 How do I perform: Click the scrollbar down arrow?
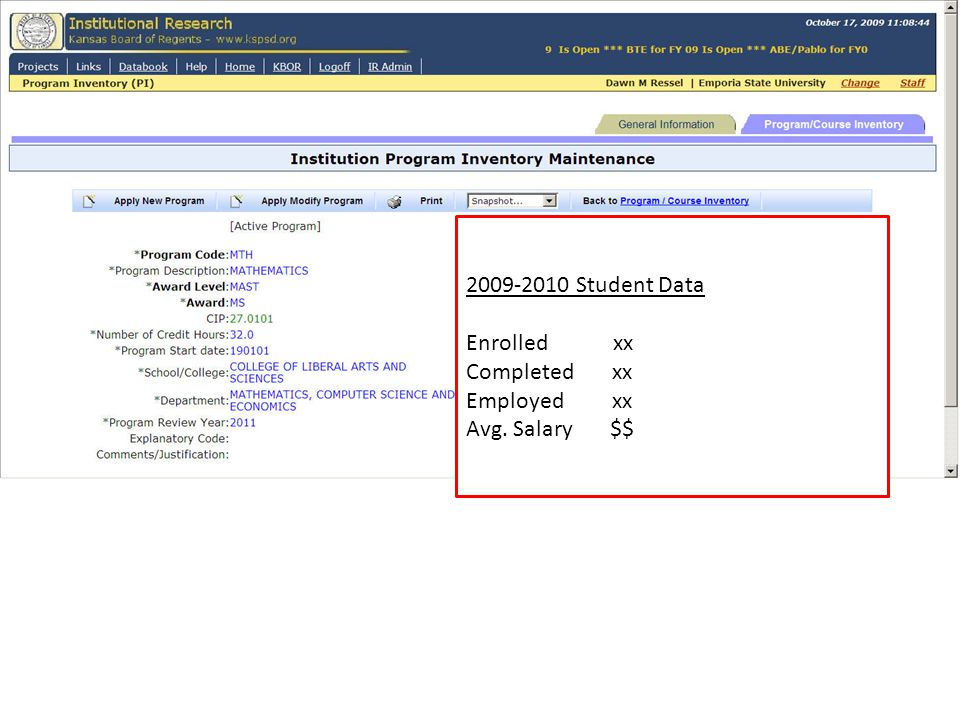point(951,471)
